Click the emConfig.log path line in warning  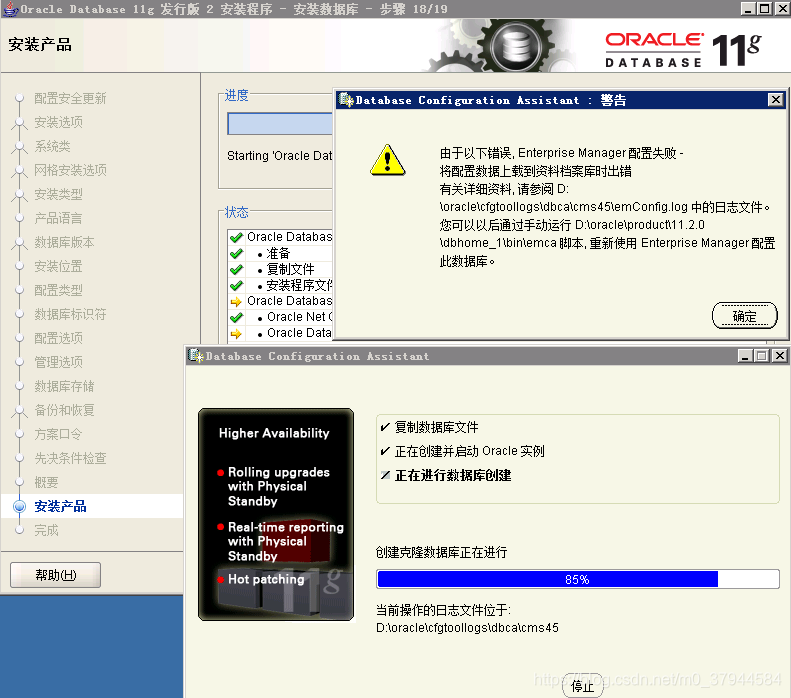coord(604,207)
